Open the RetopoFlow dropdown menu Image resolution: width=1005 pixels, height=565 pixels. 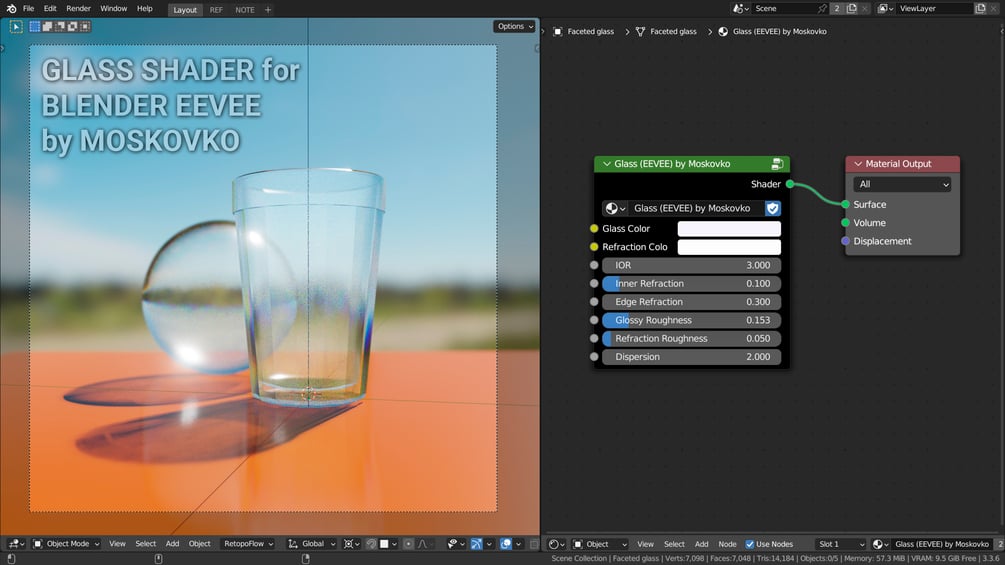pos(248,544)
